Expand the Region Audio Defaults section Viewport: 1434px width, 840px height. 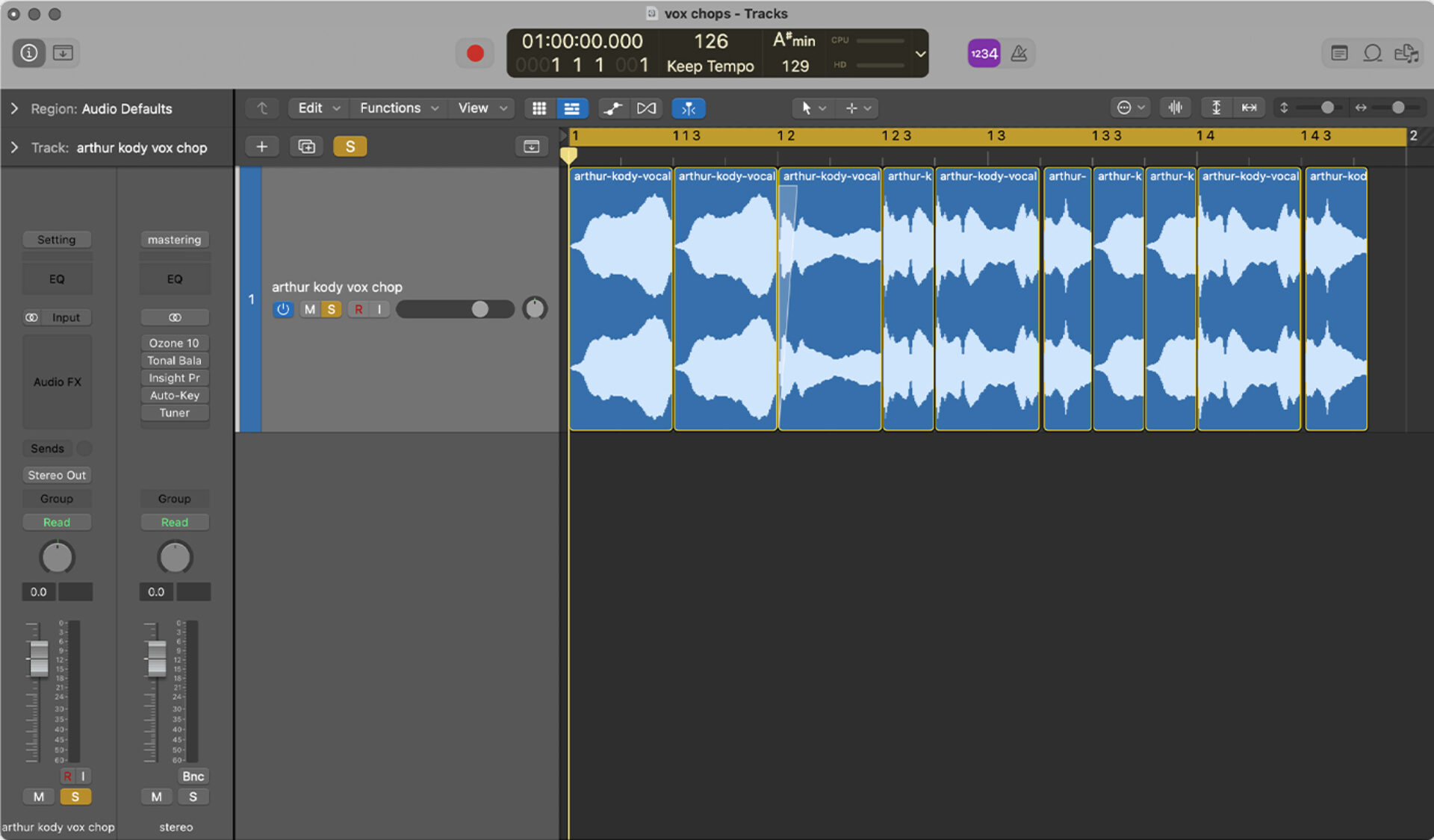pyautogui.click(x=14, y=108)
